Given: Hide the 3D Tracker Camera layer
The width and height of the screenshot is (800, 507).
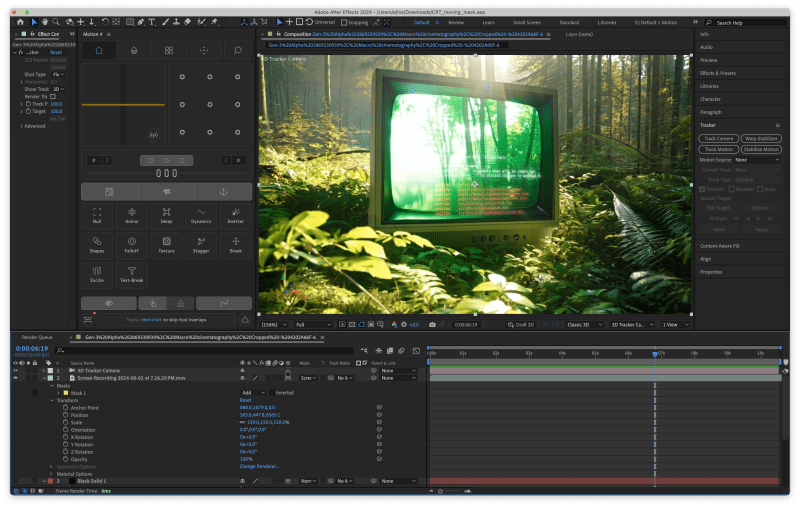Looking at the screenshot, I should click(x=15, y=371).
